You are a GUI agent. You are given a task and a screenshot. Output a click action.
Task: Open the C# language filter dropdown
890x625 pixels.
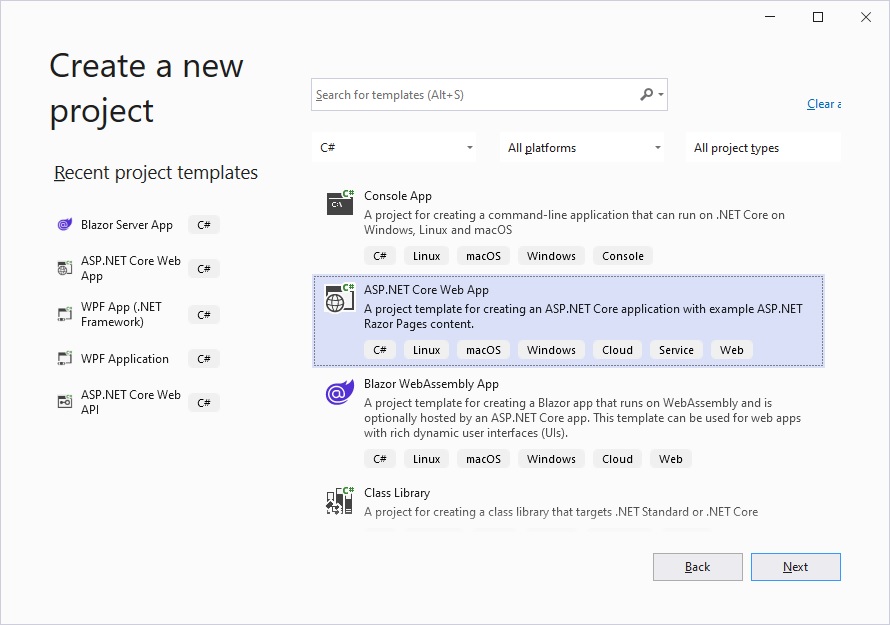click(396, 148)
